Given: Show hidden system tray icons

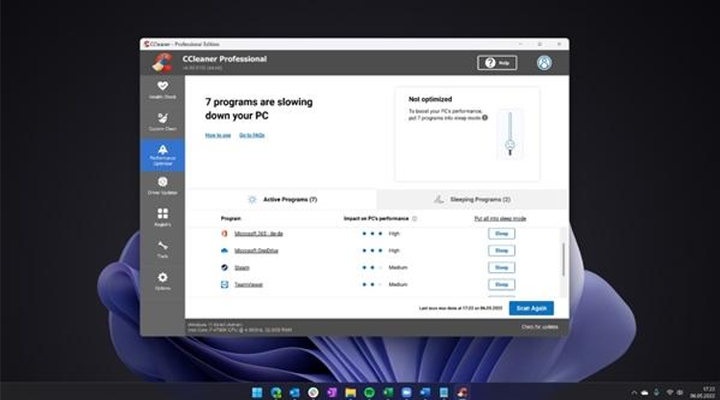Looking at the screenshot, I should (x=634, y=393).
